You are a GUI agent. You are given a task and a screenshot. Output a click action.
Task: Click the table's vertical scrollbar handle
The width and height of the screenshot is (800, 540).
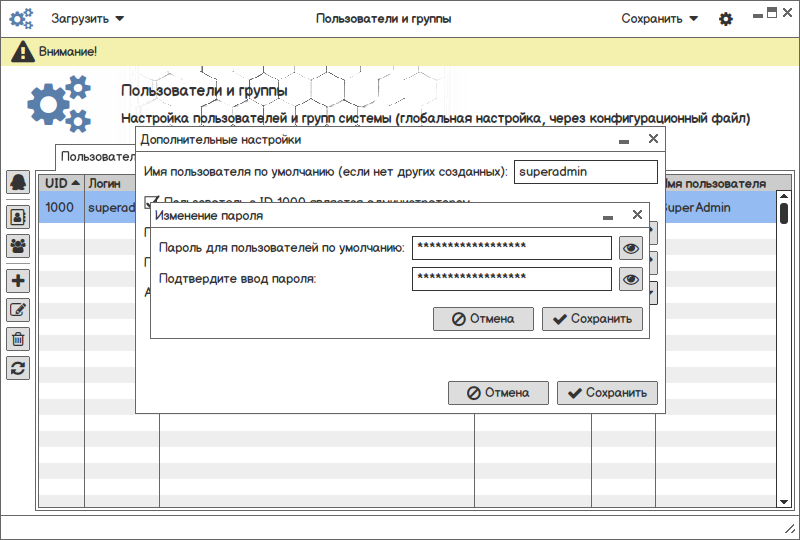tap(784, 212)
